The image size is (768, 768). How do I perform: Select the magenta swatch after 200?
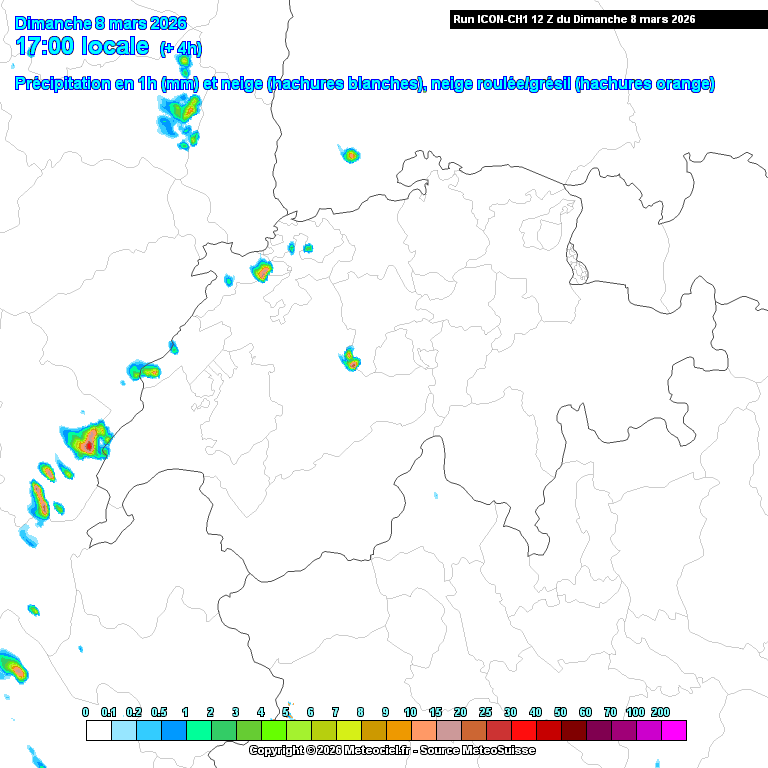click(673, 731)
